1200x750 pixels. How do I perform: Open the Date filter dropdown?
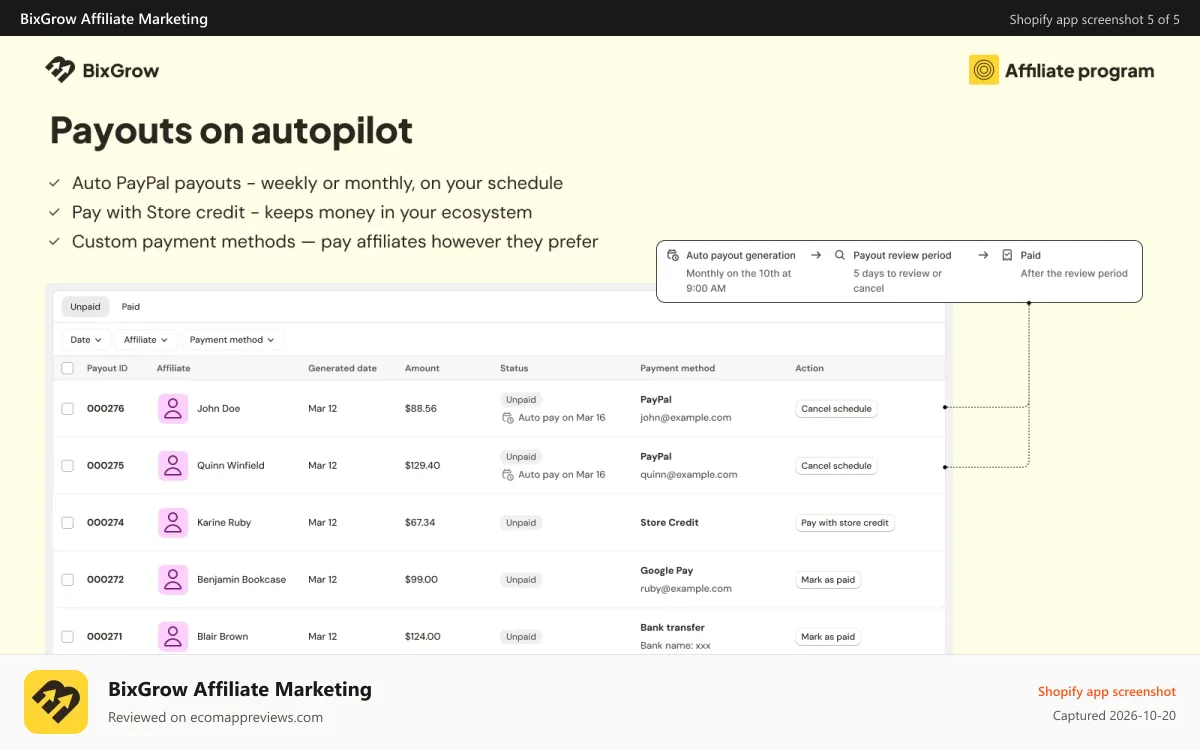tap(86, 340)
